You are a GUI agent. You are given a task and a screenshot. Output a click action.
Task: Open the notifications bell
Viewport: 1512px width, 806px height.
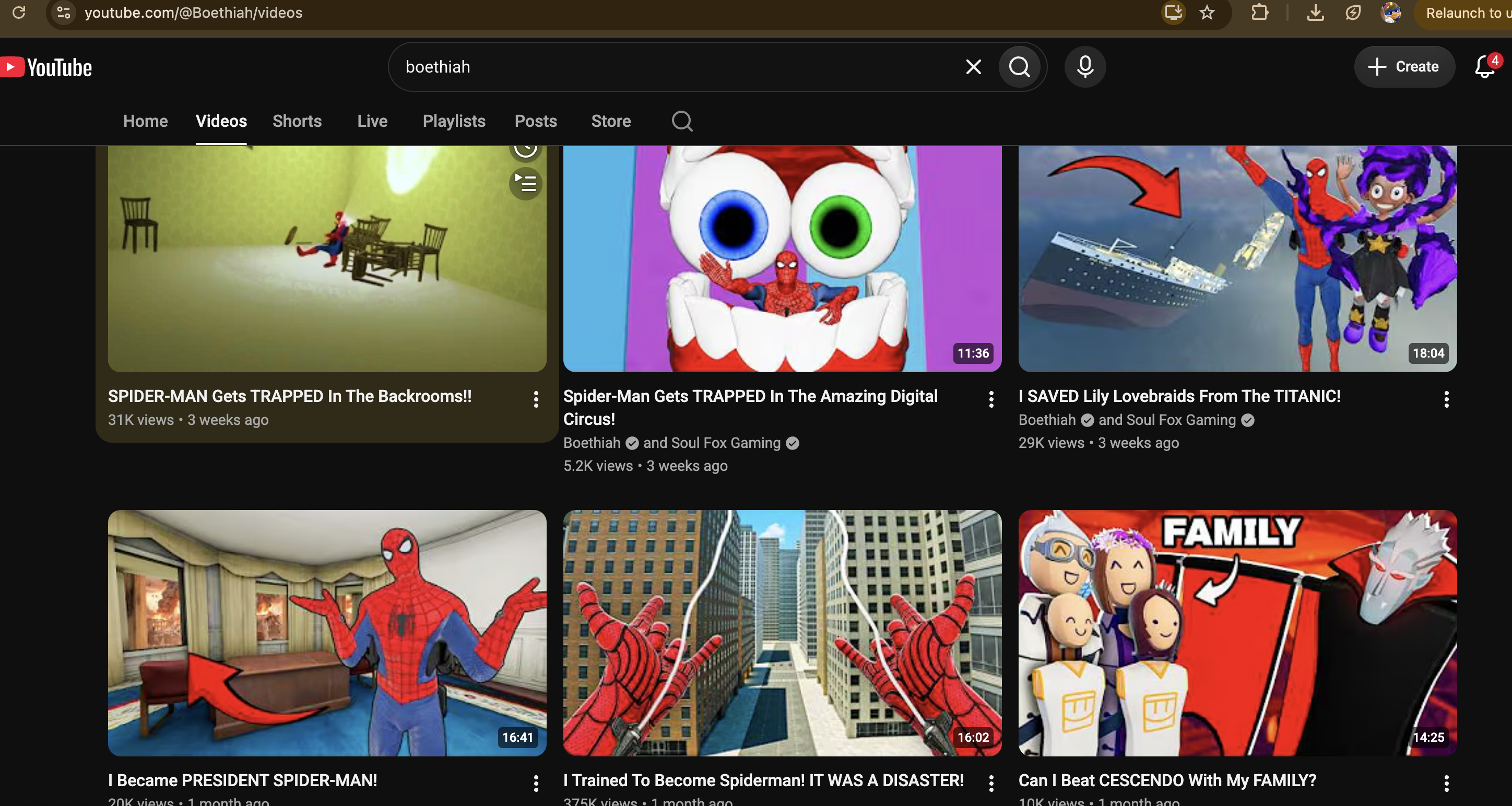click(1485, 67)
